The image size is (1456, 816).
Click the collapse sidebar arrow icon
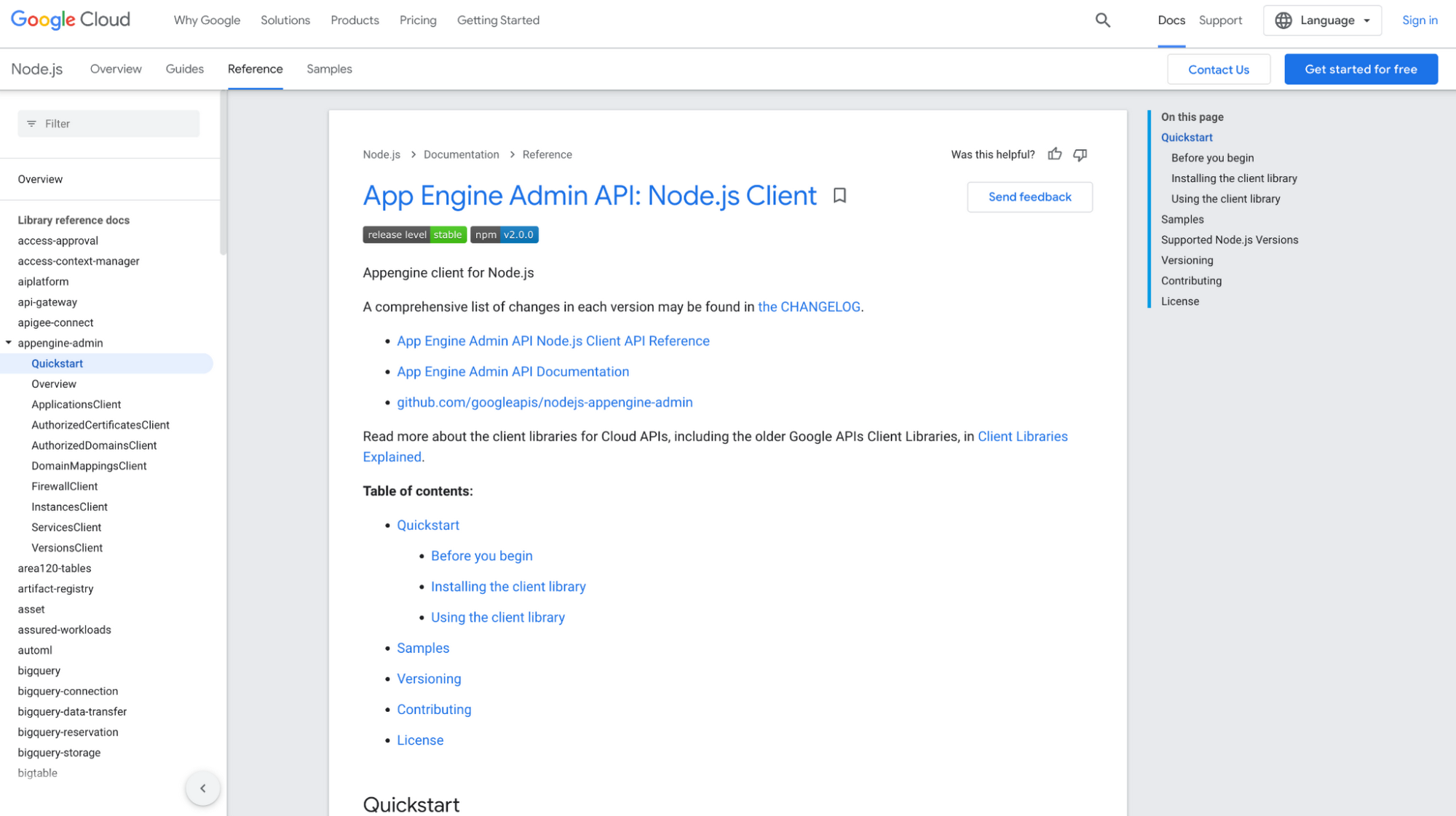203,789
